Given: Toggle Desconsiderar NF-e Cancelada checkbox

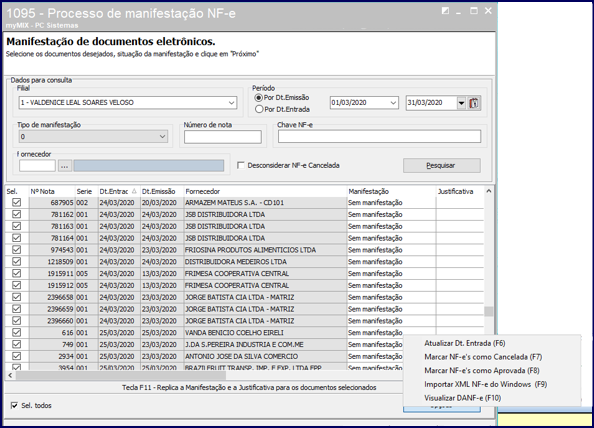Looking at the screenshot, I should coord(241,166).
